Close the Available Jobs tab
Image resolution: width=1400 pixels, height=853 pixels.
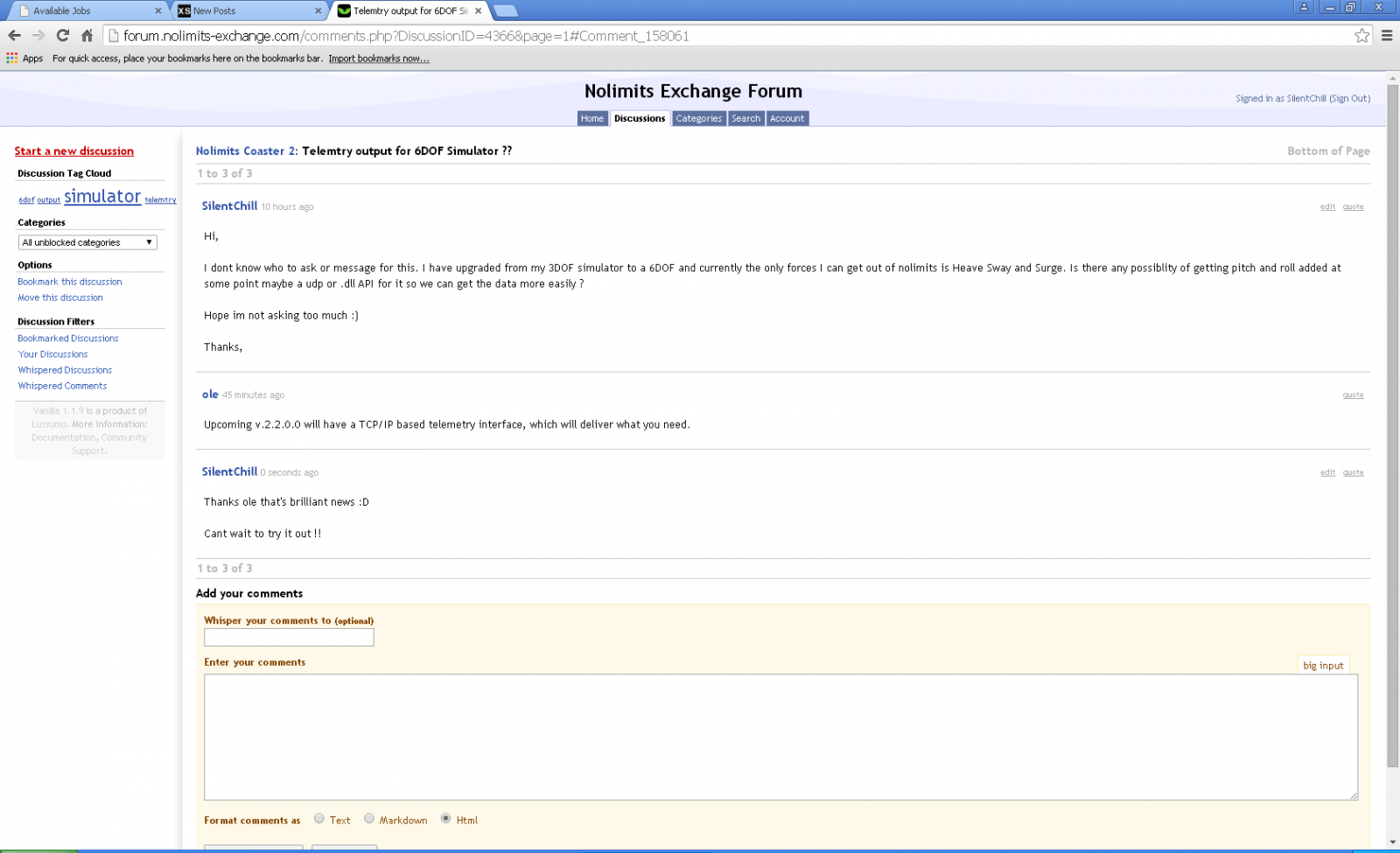pos(158,10)
